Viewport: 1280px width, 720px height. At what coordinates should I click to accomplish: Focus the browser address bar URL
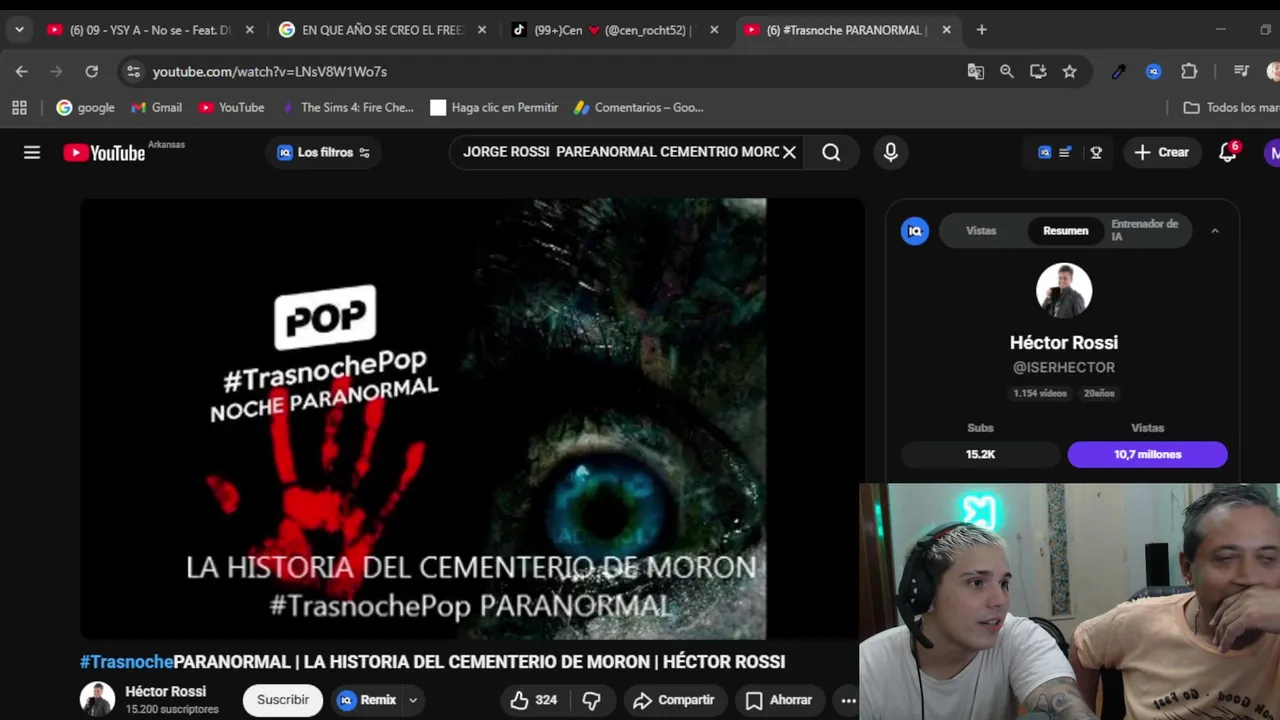click(538, 71)
